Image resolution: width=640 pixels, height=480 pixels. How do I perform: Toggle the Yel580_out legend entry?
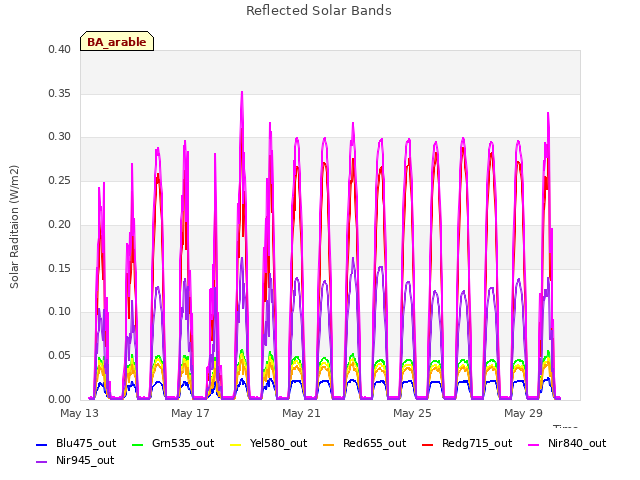click(x=269, y=444)
